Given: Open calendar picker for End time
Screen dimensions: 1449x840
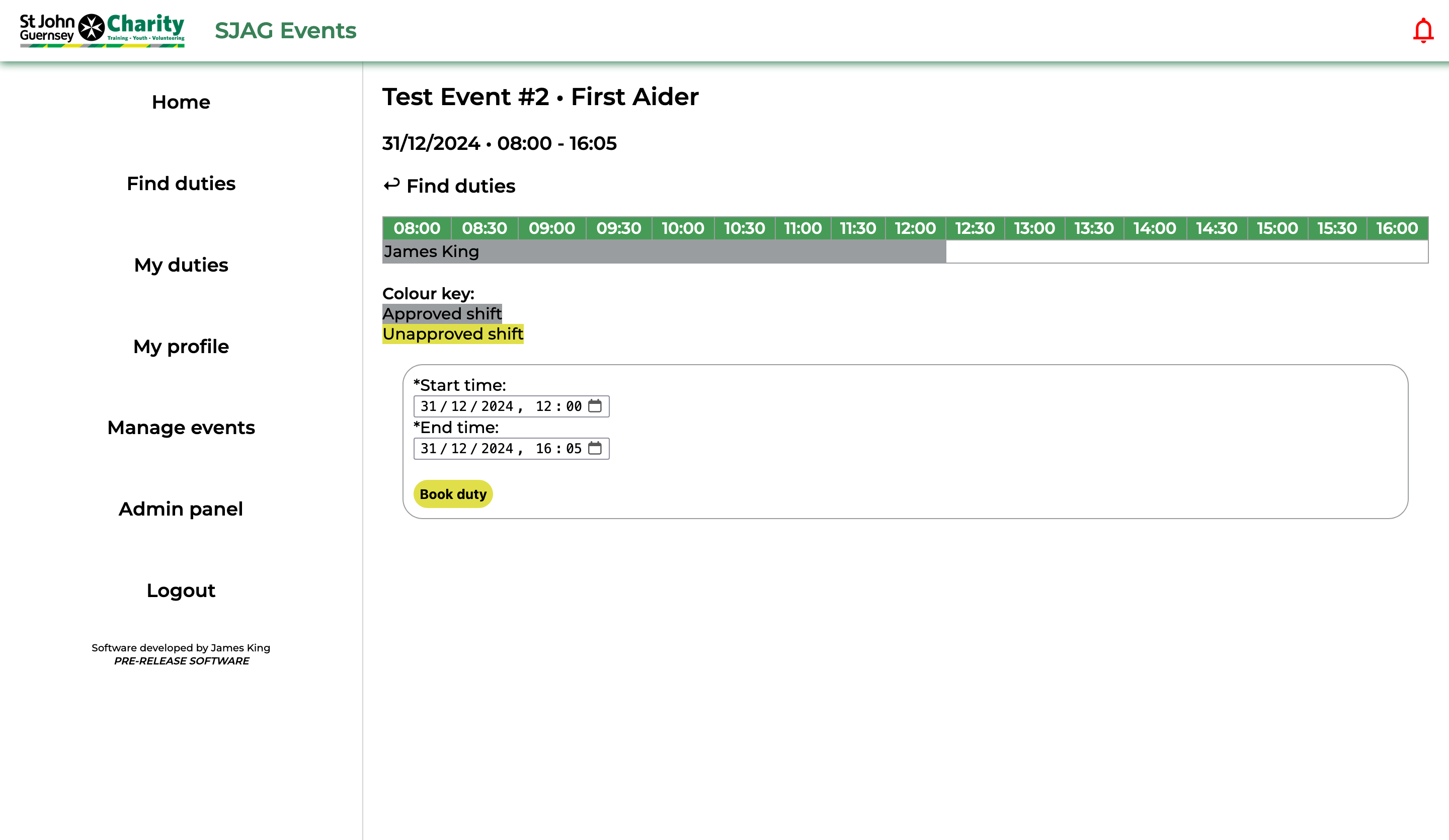Looking at the screenshot, I should [x=595, y=448].
